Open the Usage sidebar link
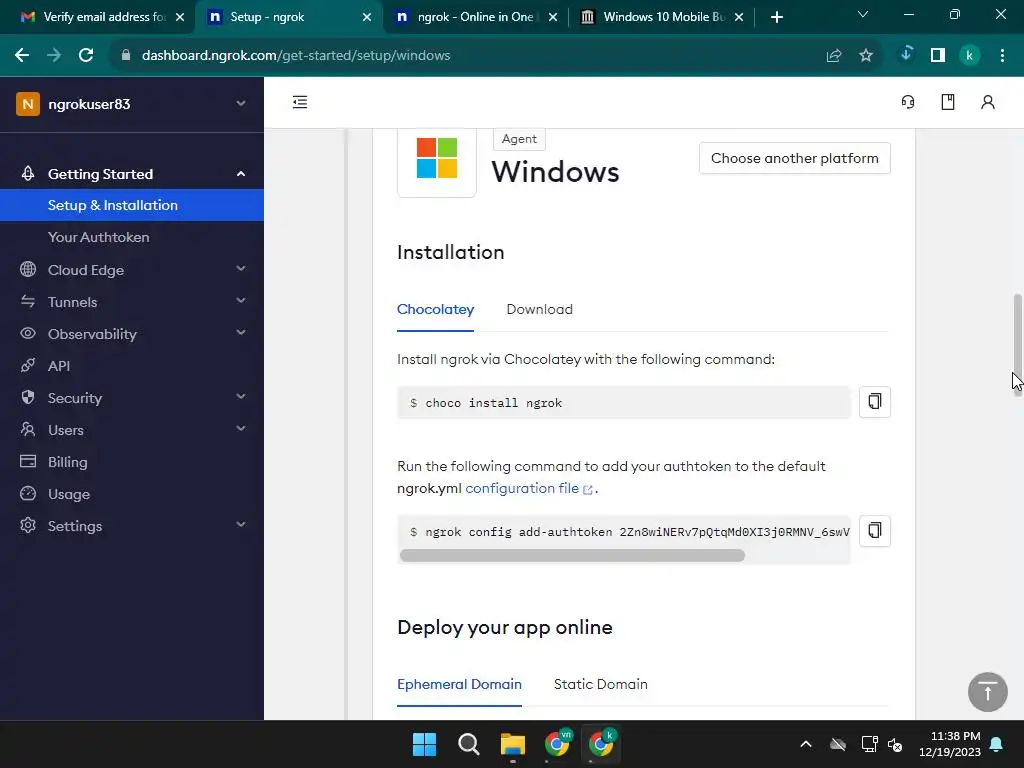 pyautogui.click(x=69, y=494)
